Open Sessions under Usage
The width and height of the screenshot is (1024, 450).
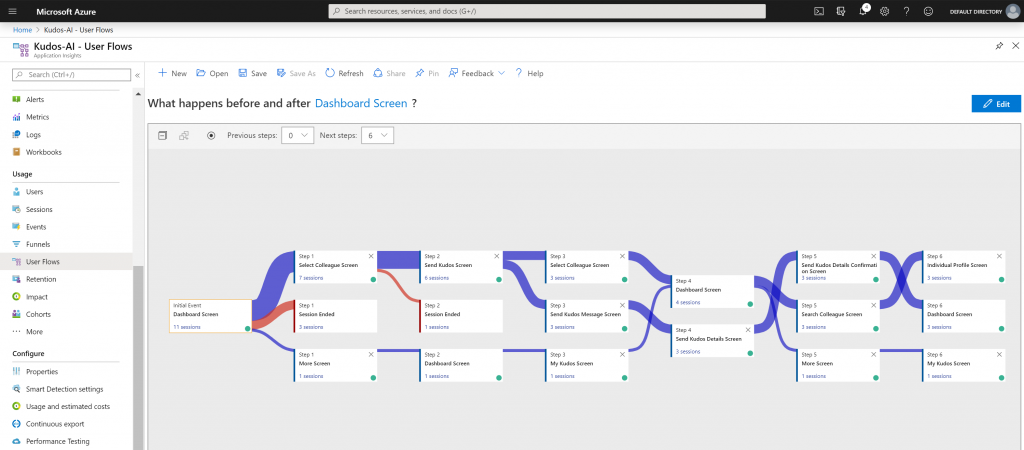(39, 210)
